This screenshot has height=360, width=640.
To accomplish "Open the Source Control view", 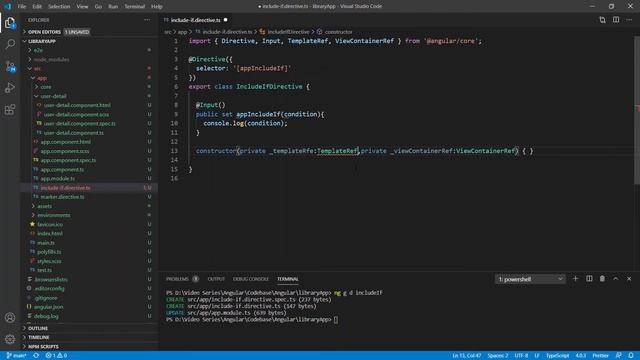I will pyautogui.click(x=10, y=66).
